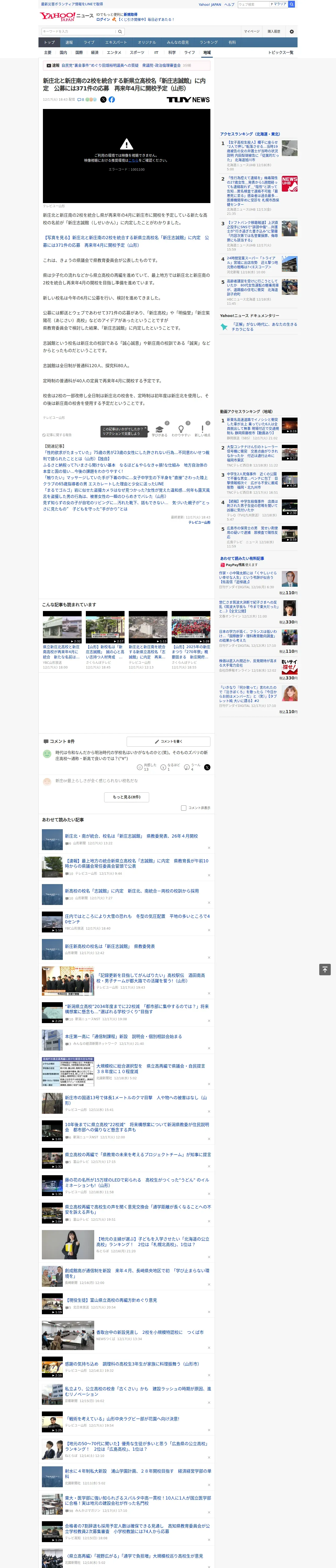Select the スポーツ category
Image resolution: width=336 pixels, height=1568 pixels.
click(x=137, y=53)
